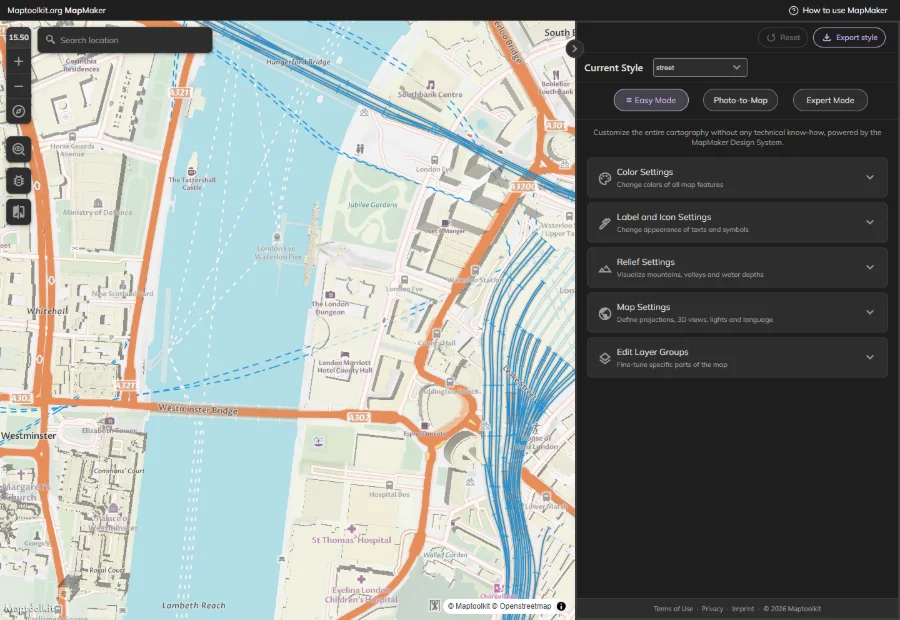Screen dimensions: 900x620
Task: Reset map bearing with compass icon
Action: pyautogui.click(x=18, y=111)
